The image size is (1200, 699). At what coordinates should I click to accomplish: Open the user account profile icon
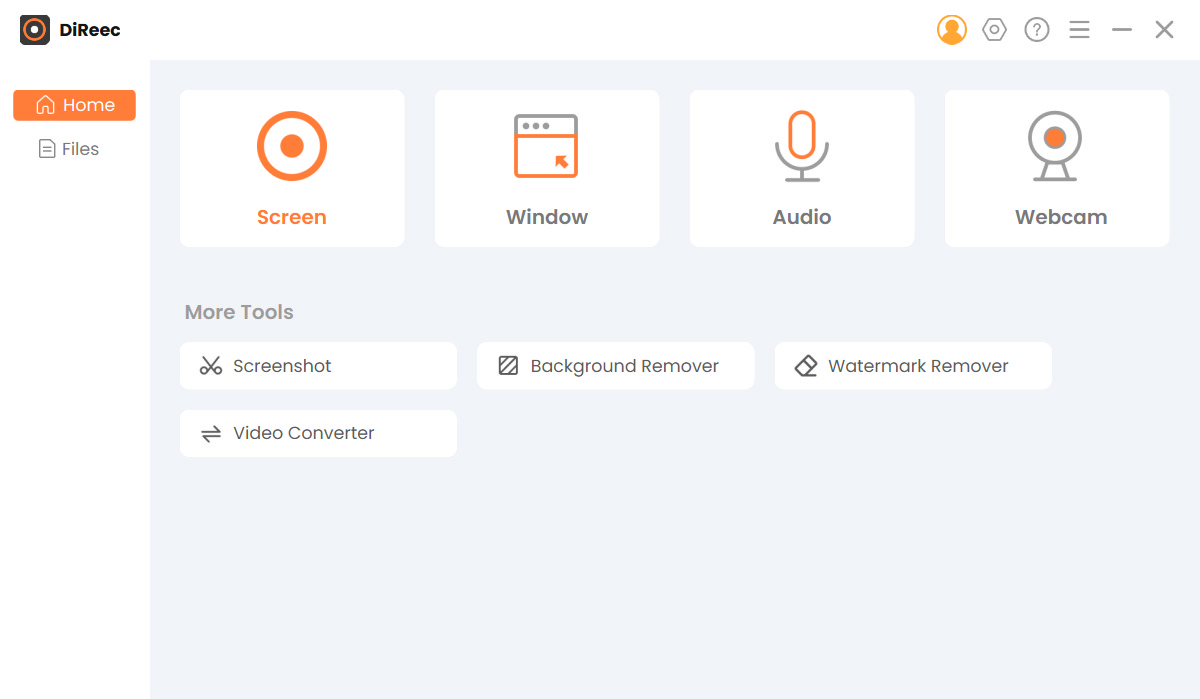coord(951,30)
